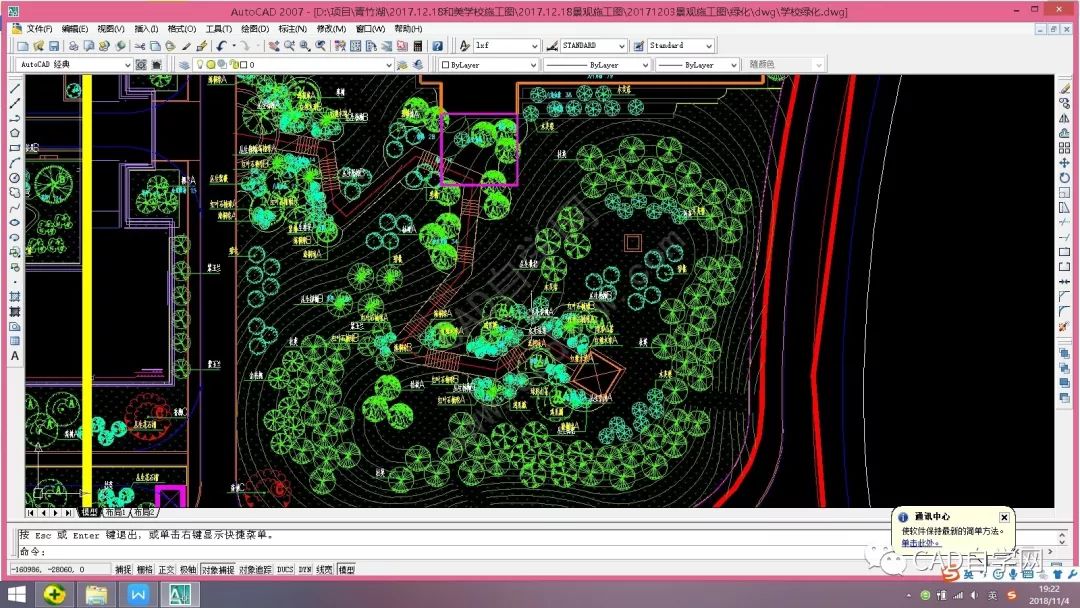This screenshot has height=608, width=1080.
Task: Open the Standard table style dropdown
Action: (681, 45)
